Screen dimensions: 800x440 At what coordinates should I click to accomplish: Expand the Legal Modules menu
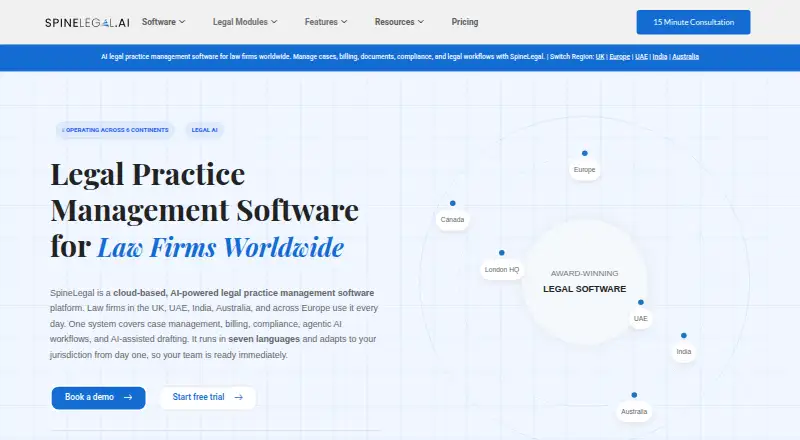coord(245,22)
